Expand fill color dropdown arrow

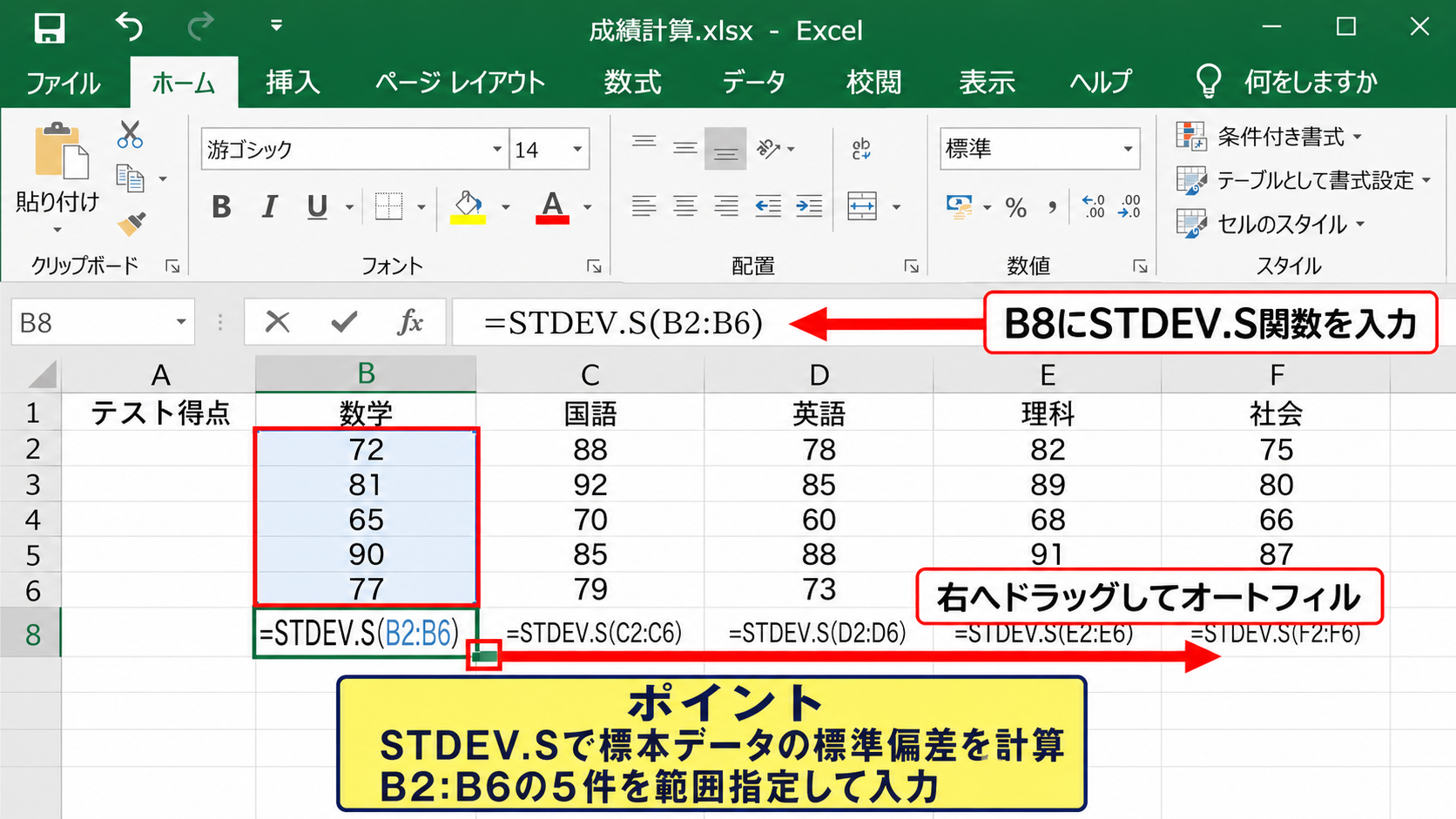pos(505,207)
